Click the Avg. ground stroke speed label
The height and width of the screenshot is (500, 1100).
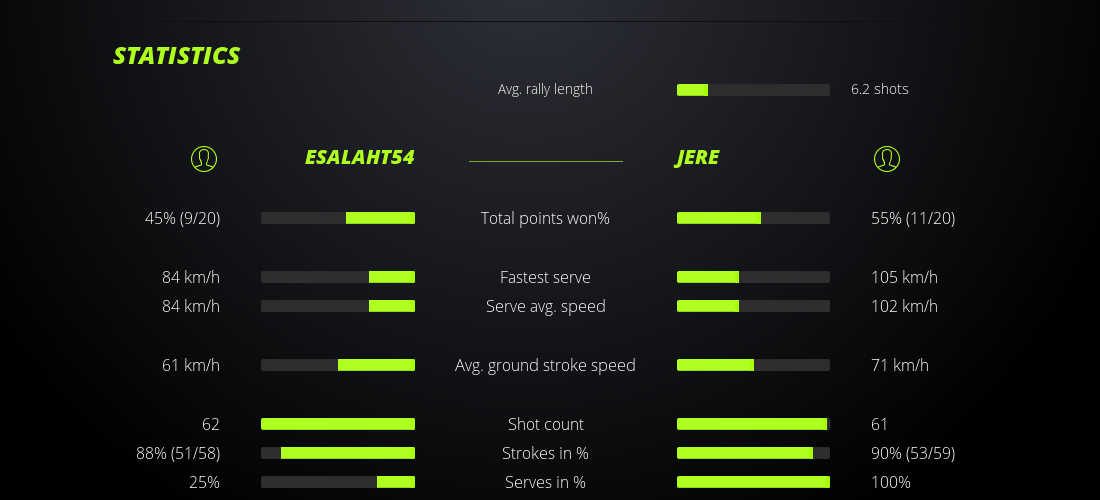tap(545, 365)
